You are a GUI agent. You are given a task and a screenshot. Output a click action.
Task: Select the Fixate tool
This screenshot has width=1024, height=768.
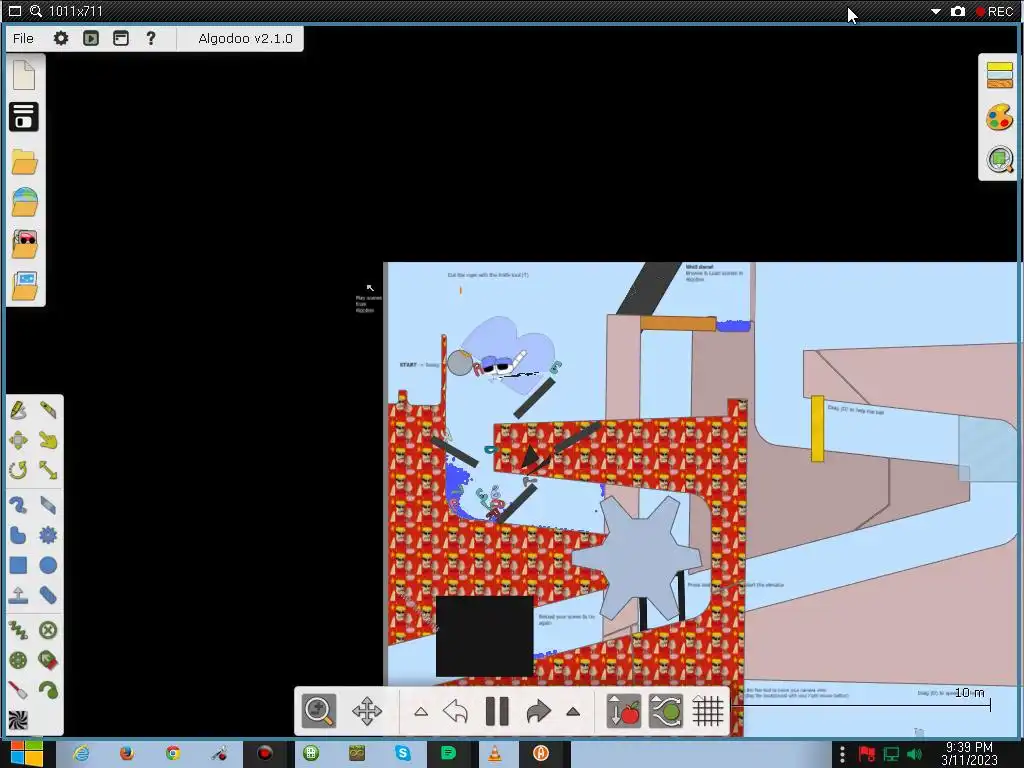coord(48,630)
